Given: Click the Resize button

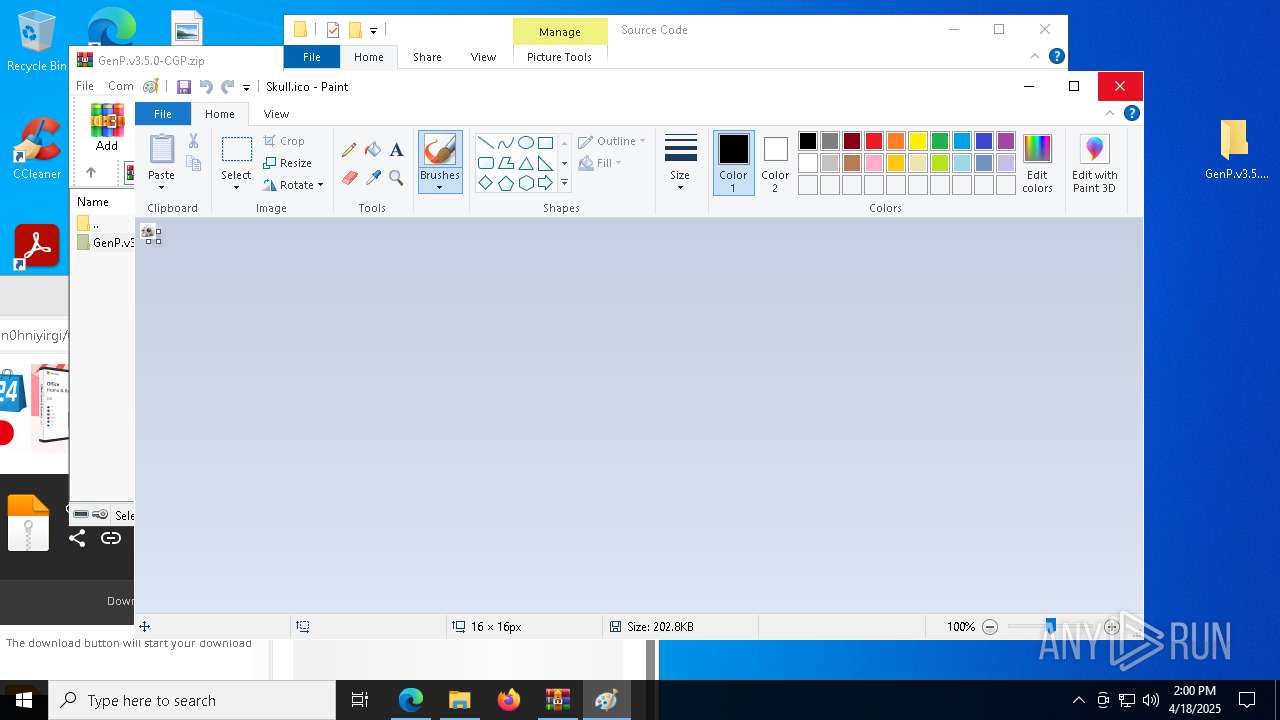Looking at the screenshot, I should [x=288, y=163].
